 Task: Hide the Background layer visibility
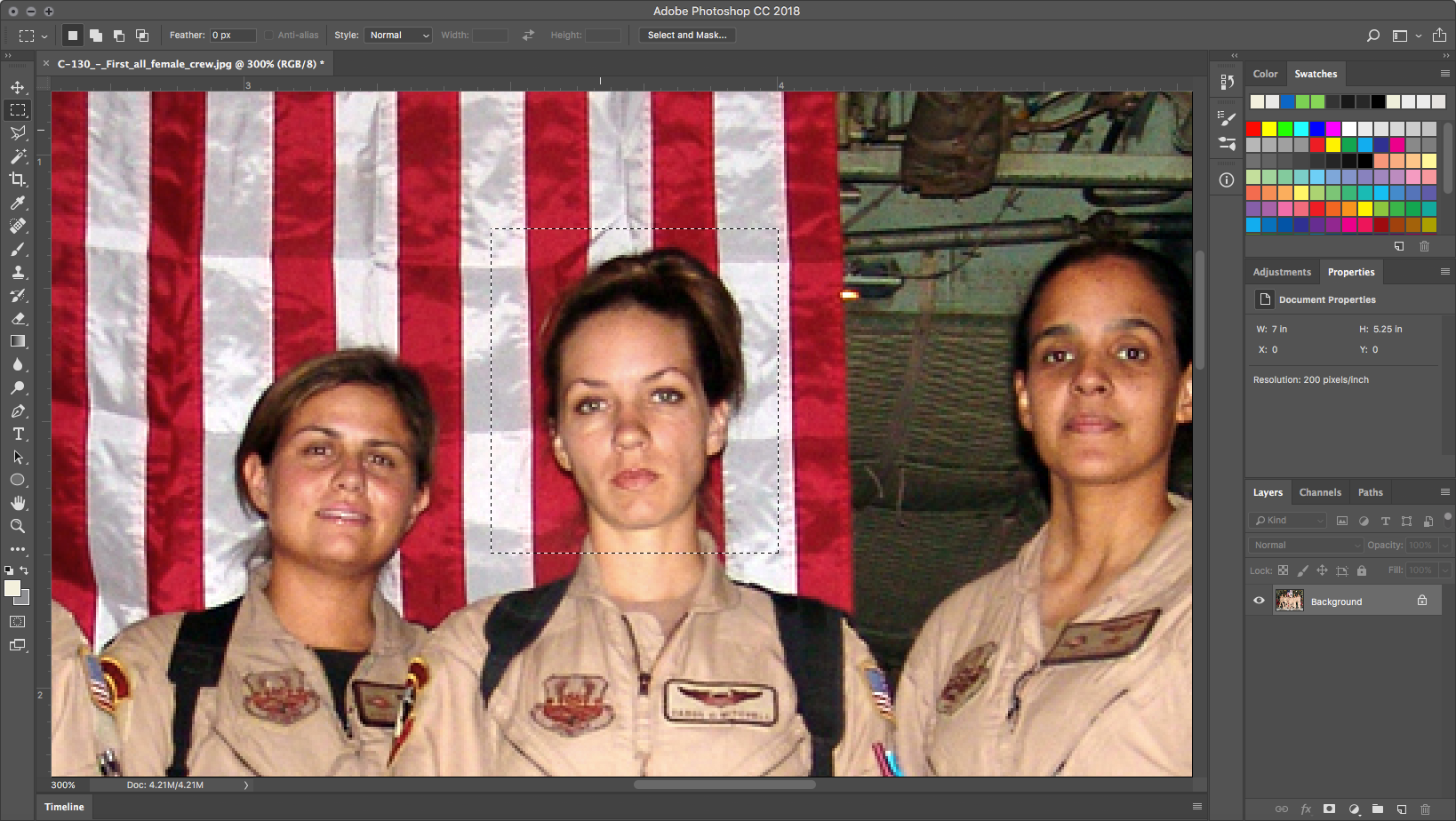click(x=1259, y=601)
